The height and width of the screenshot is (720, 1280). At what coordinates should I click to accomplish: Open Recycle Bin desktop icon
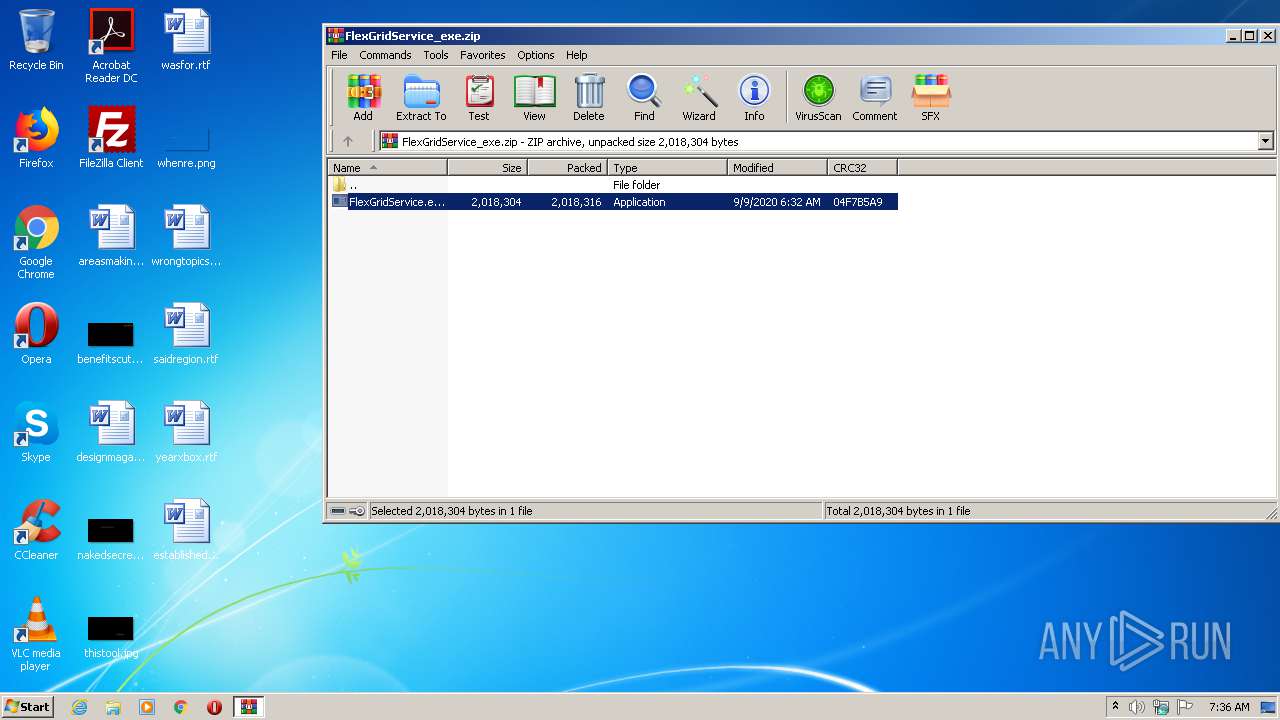click(x=36, y=41)
